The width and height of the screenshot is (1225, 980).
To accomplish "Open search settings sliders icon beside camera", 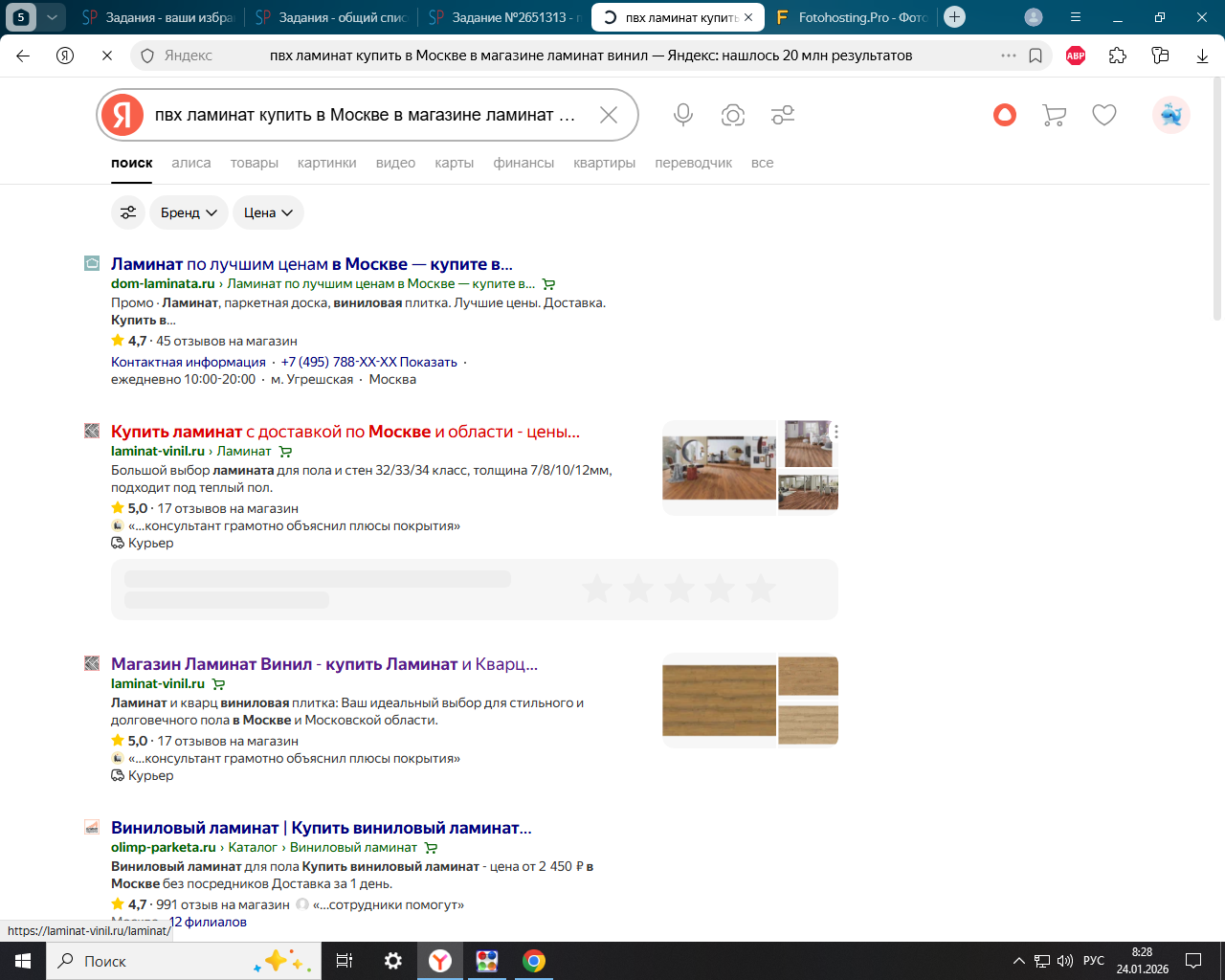I will (x=783, y=115).
